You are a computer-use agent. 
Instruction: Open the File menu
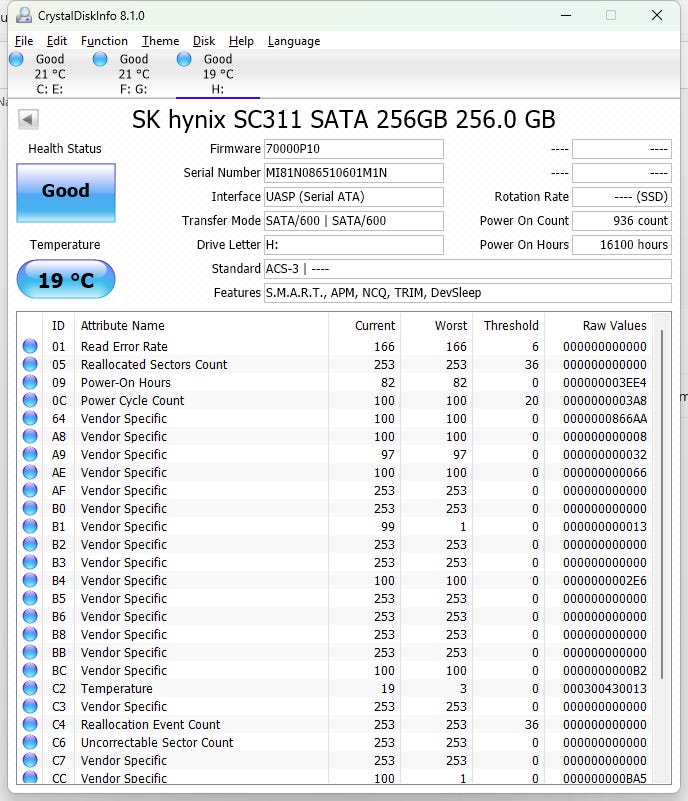point(24,41)
